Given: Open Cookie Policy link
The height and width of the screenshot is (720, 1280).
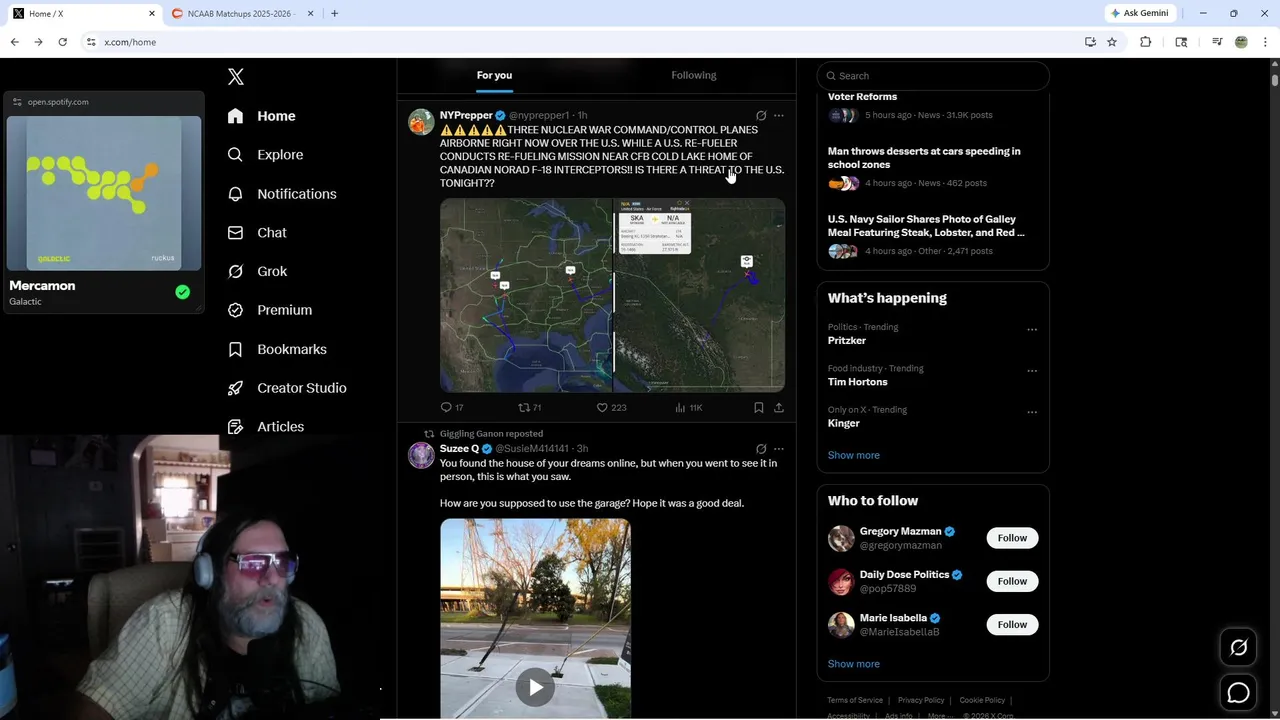Looking at the screenshot, I should click(x=982, y=700).
